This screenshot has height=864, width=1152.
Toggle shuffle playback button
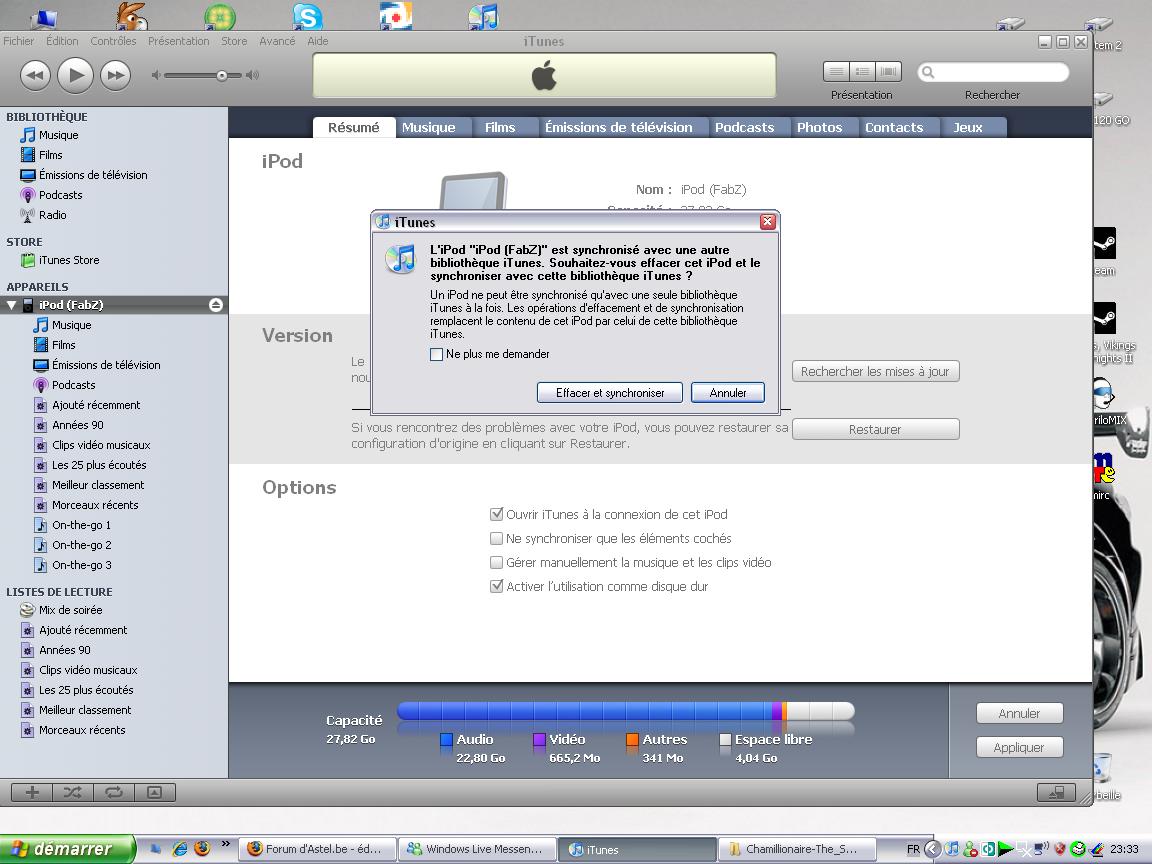pos(73,792)
